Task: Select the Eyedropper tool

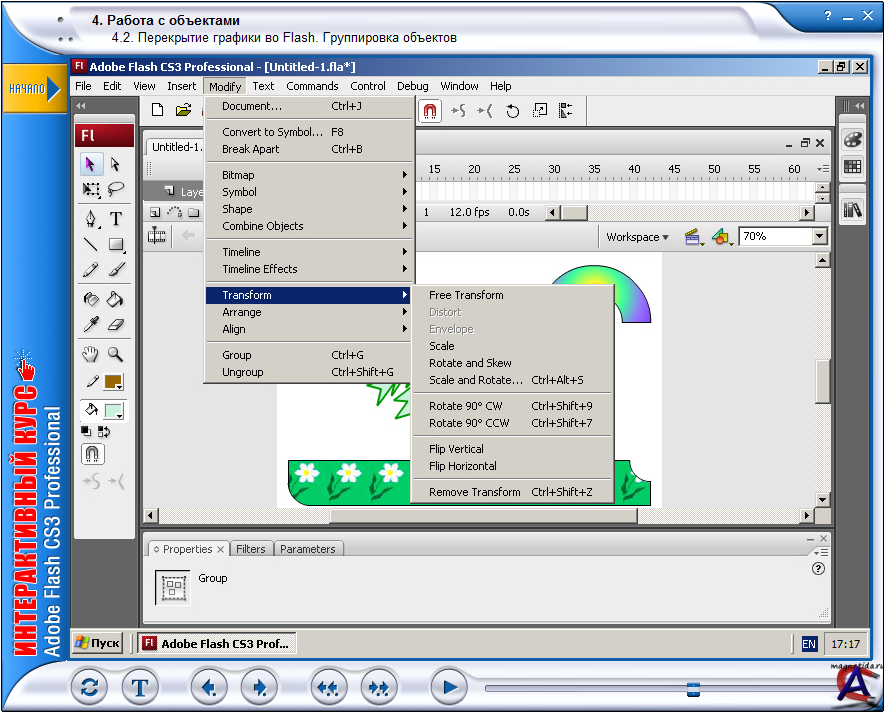Action: 91,323
